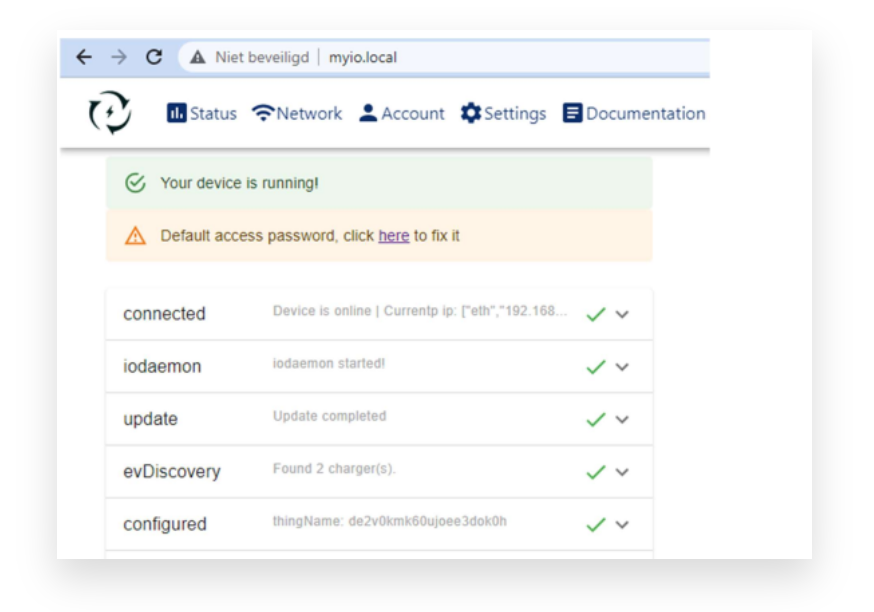Click the green checkmark on connected row
874x612 pixels.
[x=596, y=314]
